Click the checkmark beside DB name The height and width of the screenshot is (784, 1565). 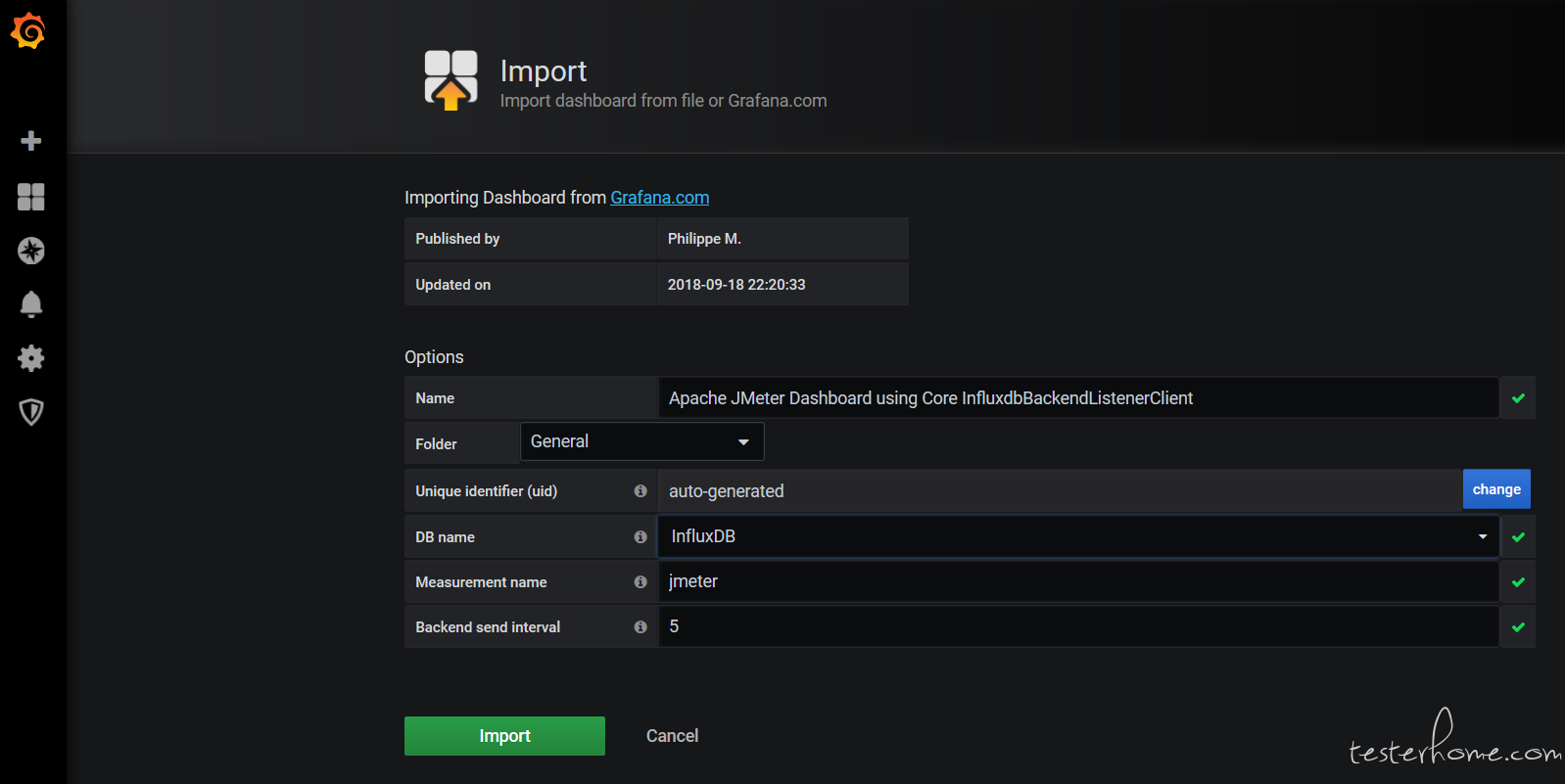click(x=1518, y=537)
